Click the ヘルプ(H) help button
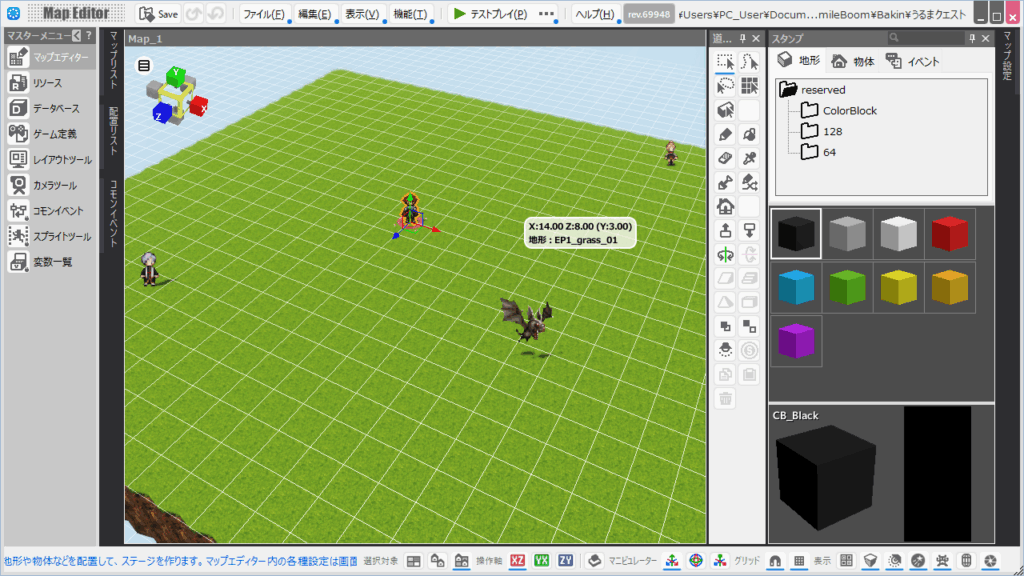 click(x=595, y=14)
